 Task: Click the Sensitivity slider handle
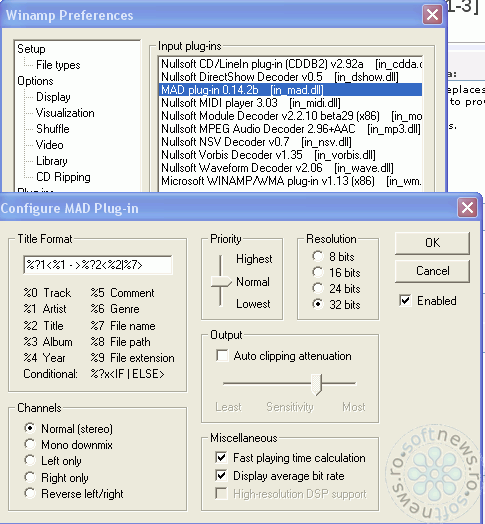[x=316, y=384]
